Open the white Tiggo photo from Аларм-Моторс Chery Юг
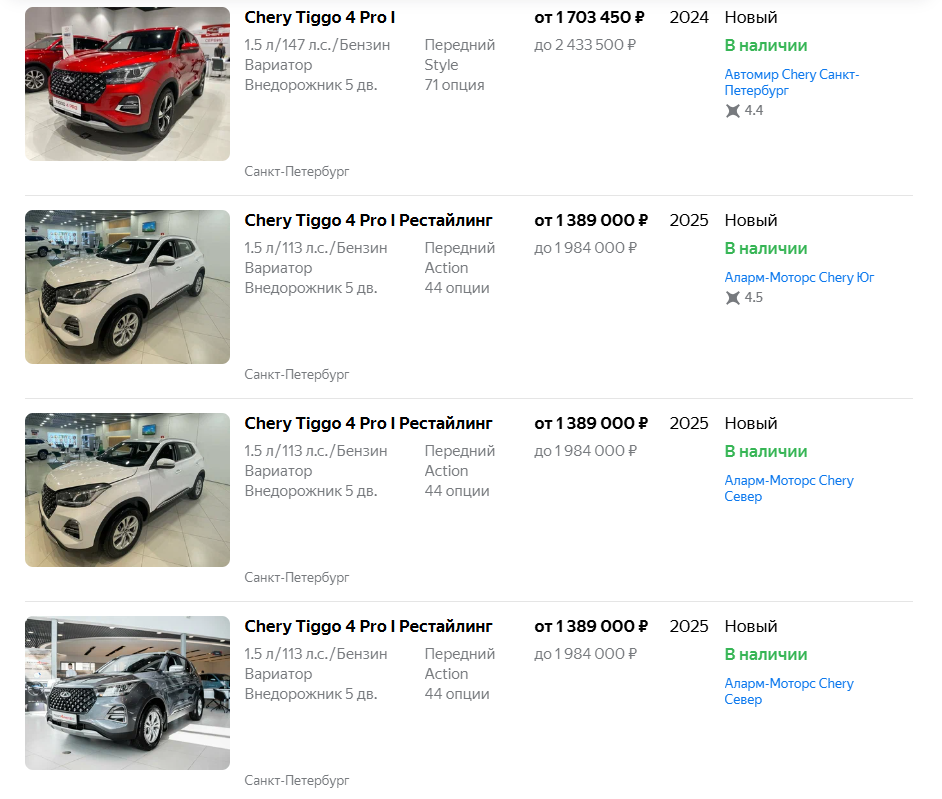Viewport: 942px width, 799px height. click(x=127, y=287)
